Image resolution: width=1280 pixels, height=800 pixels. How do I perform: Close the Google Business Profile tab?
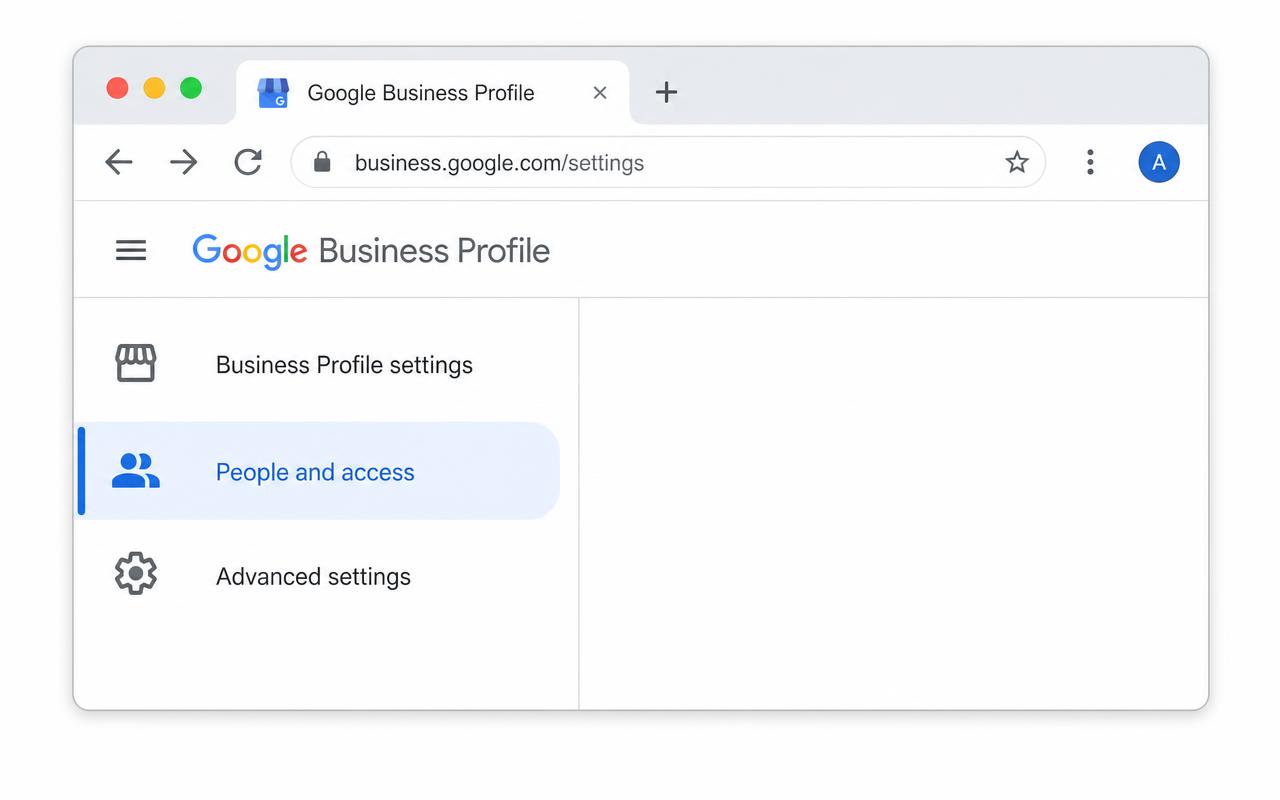tap(600, 93)
